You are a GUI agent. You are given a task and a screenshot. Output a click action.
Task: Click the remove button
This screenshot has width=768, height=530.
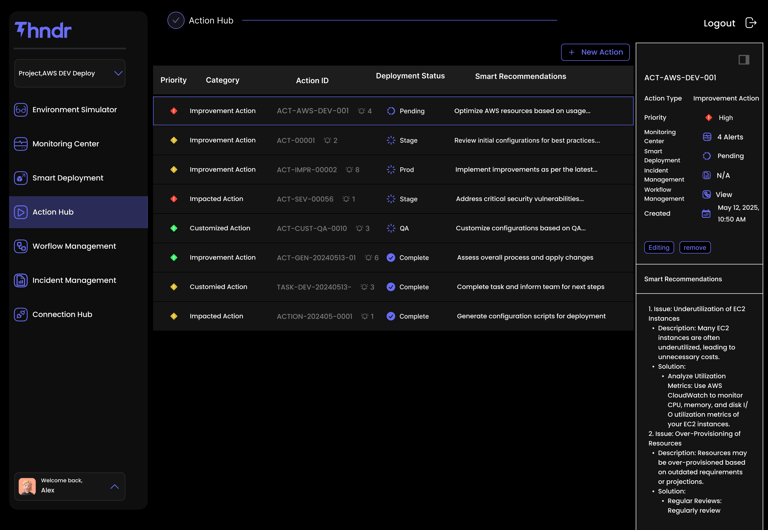[695, 248]
